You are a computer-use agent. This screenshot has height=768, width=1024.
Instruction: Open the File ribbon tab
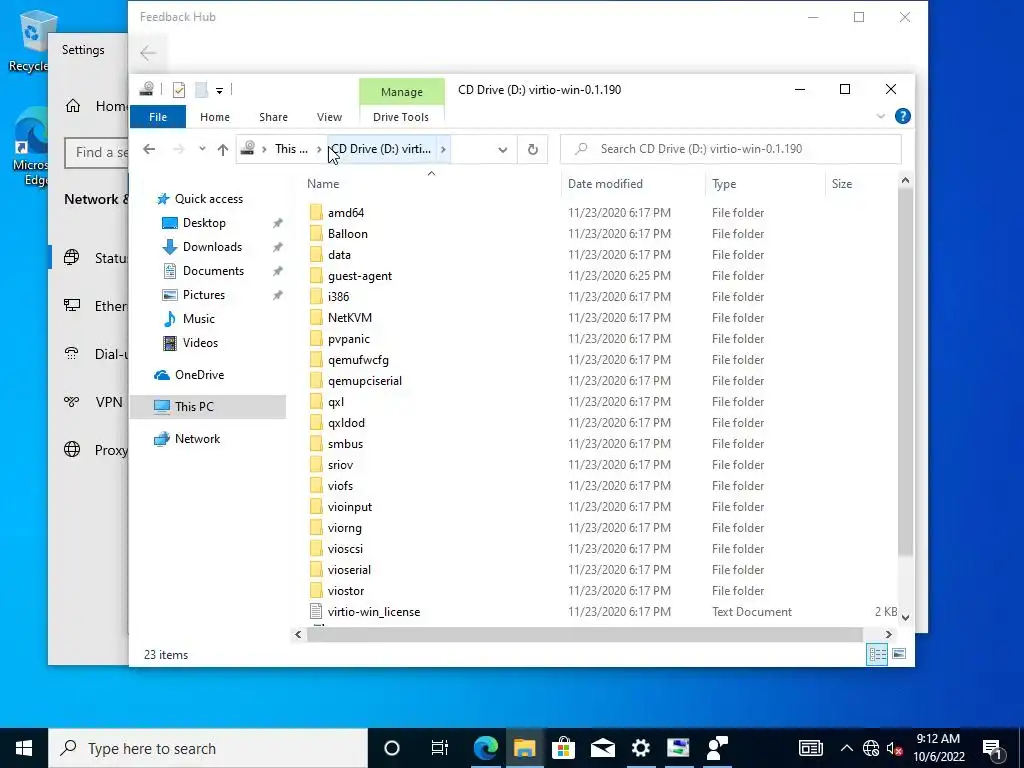tap(158, 117)
